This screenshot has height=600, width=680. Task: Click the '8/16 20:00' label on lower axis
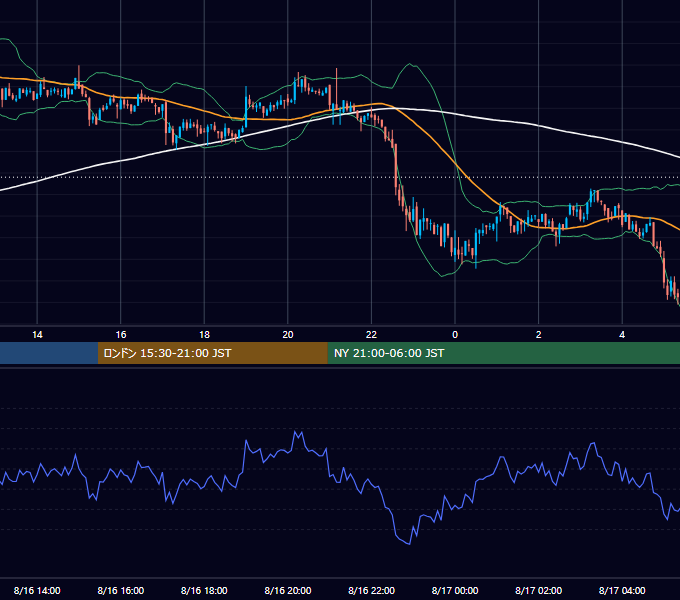pyautogui.click(x=288, y=590)
